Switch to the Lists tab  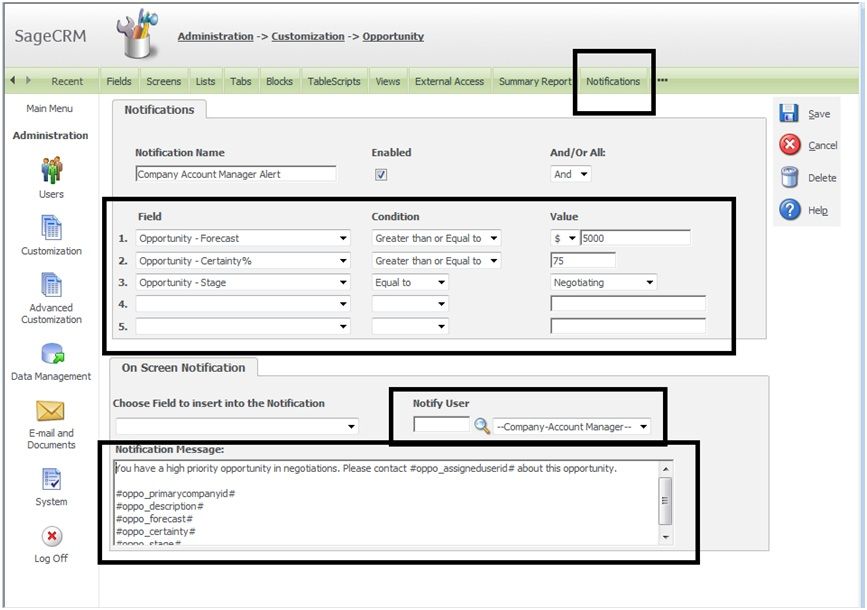pyautogui.click(x=205, y=81)
